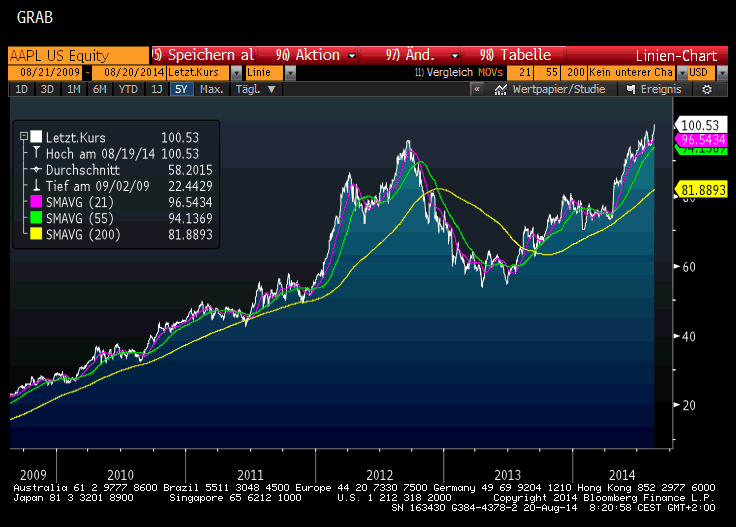Open the settings gear icon
736x527 pixels.
pos(707,89)
